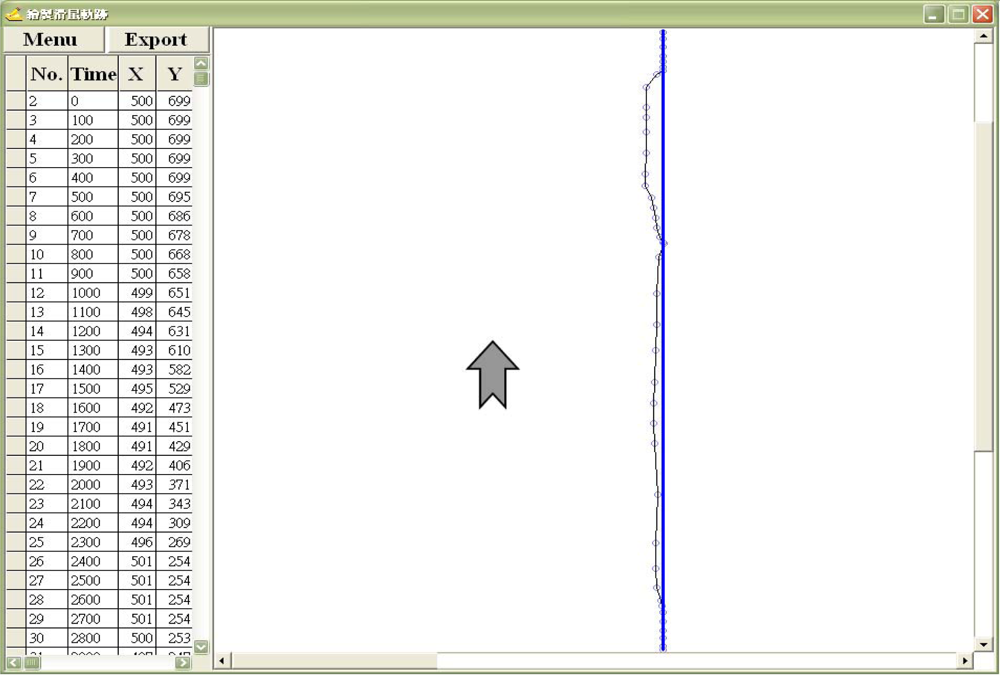The image size is (1000, 675).
Task: Close the window
Action: [982, 14]
